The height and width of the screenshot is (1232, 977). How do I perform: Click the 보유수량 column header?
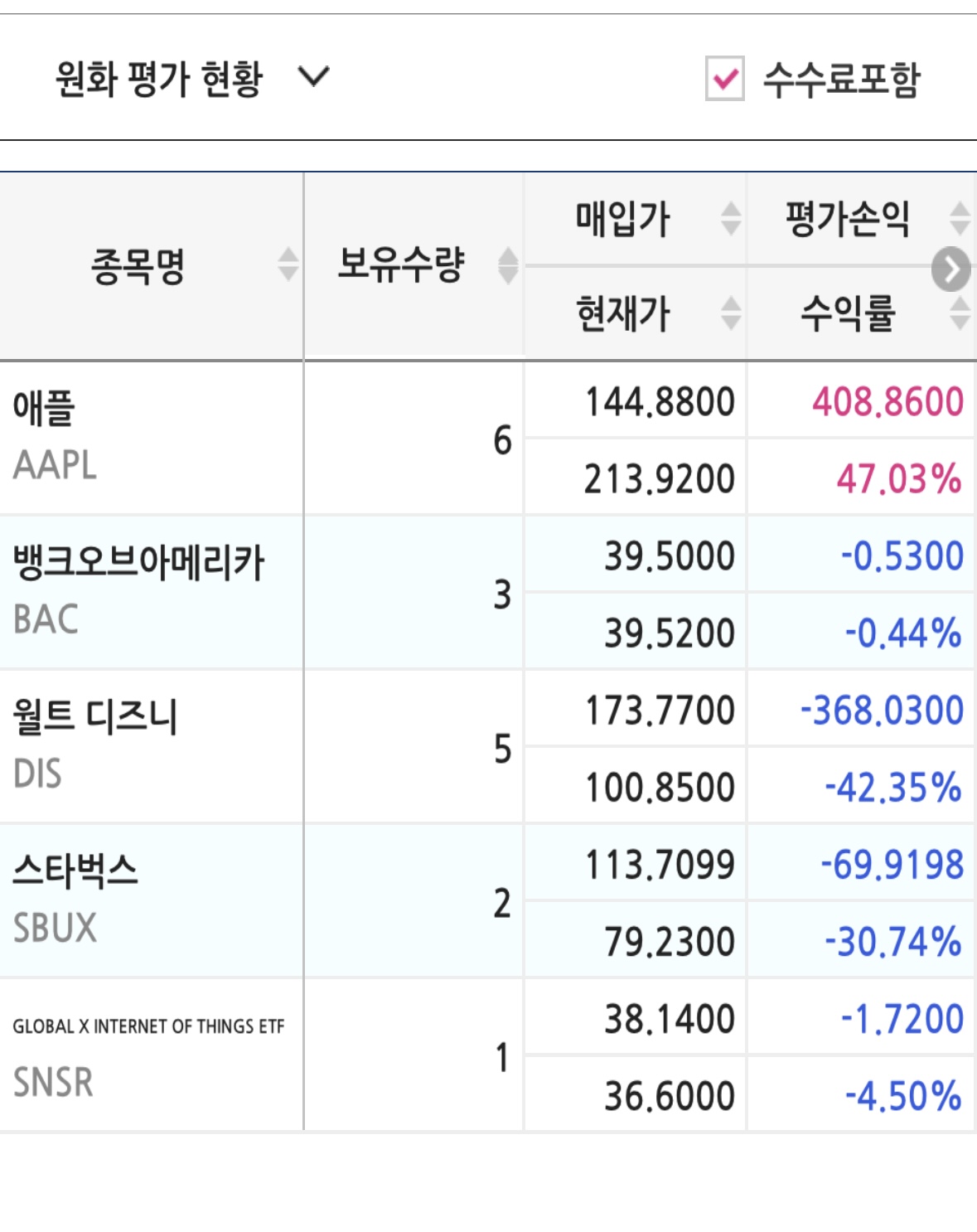click(400, 265)
